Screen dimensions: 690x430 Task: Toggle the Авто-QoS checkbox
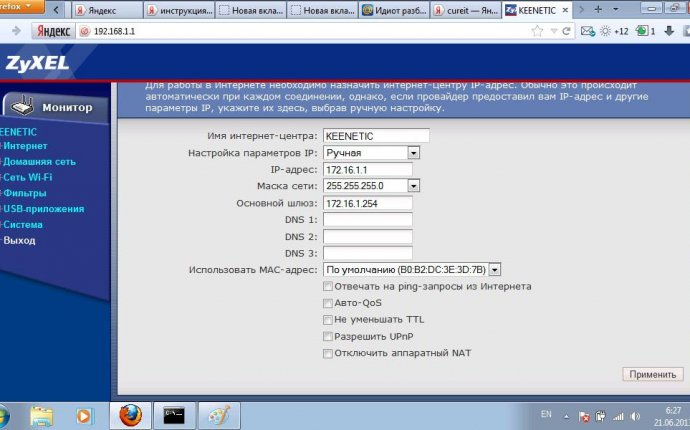tap(328, 303)
